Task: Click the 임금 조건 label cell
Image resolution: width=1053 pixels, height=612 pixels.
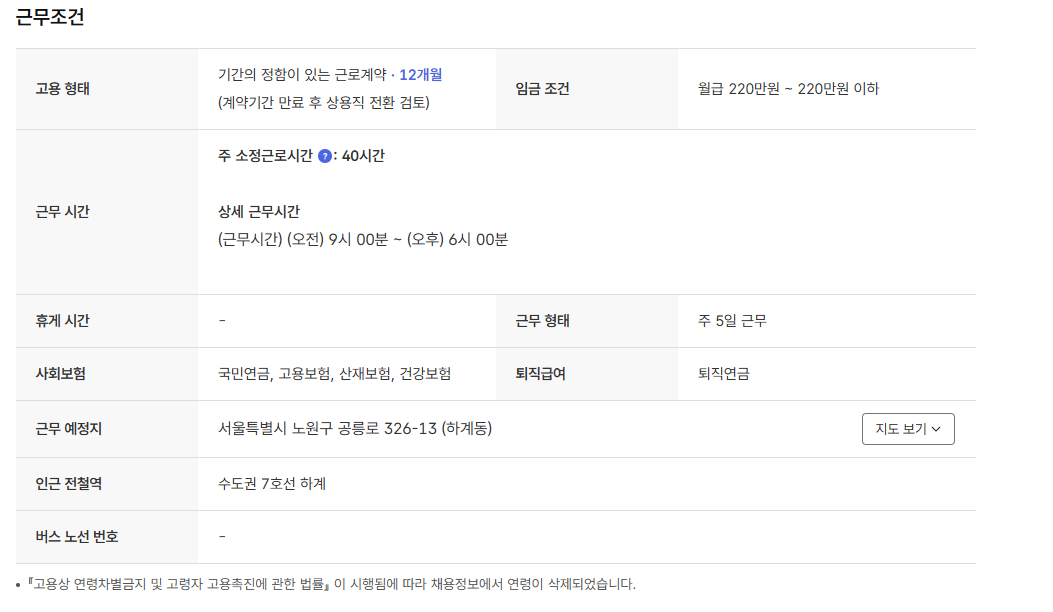Action: coord(542,89)
